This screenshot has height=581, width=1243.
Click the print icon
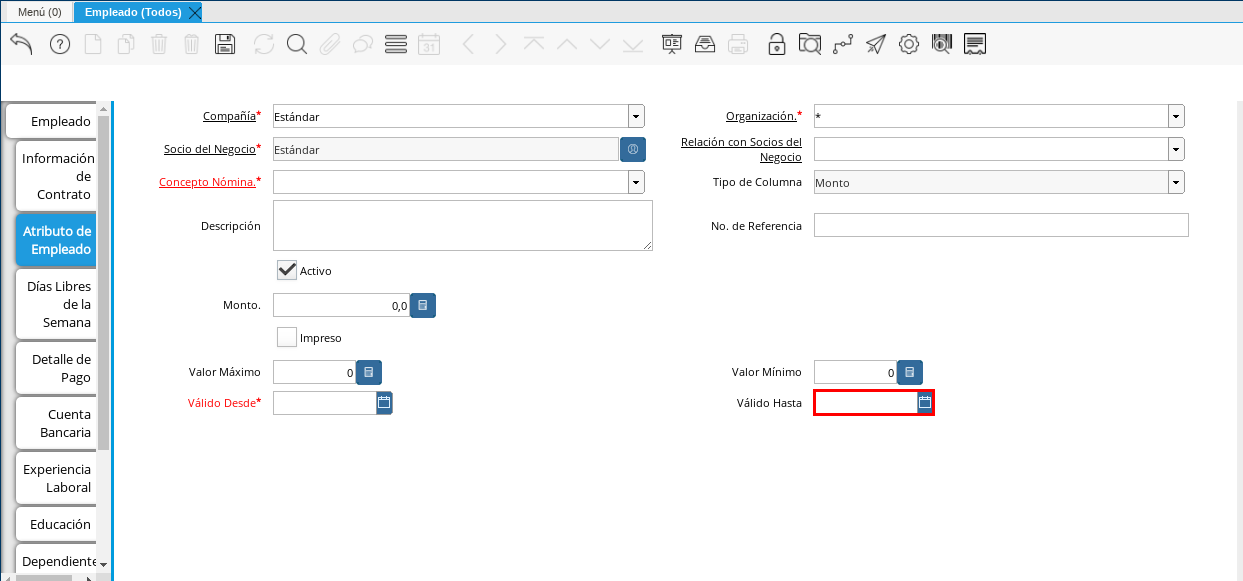coord(738,44)
